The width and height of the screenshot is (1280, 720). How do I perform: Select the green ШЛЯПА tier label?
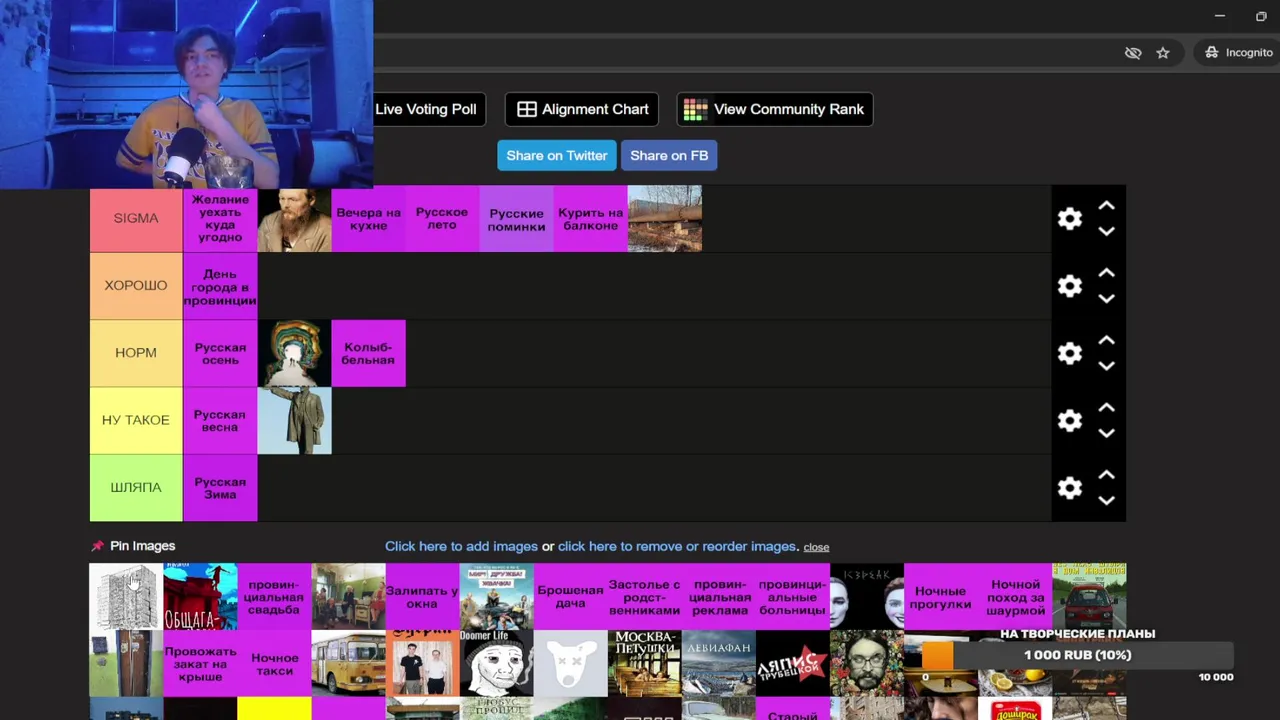[x=136, y=488]
